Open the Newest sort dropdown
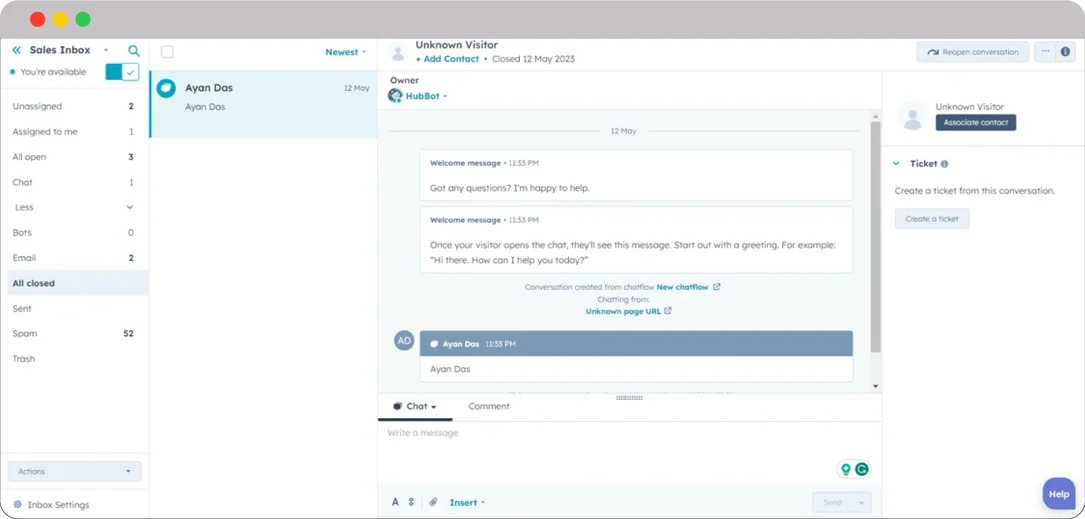The image size is (1085, 519). [346, 52]
